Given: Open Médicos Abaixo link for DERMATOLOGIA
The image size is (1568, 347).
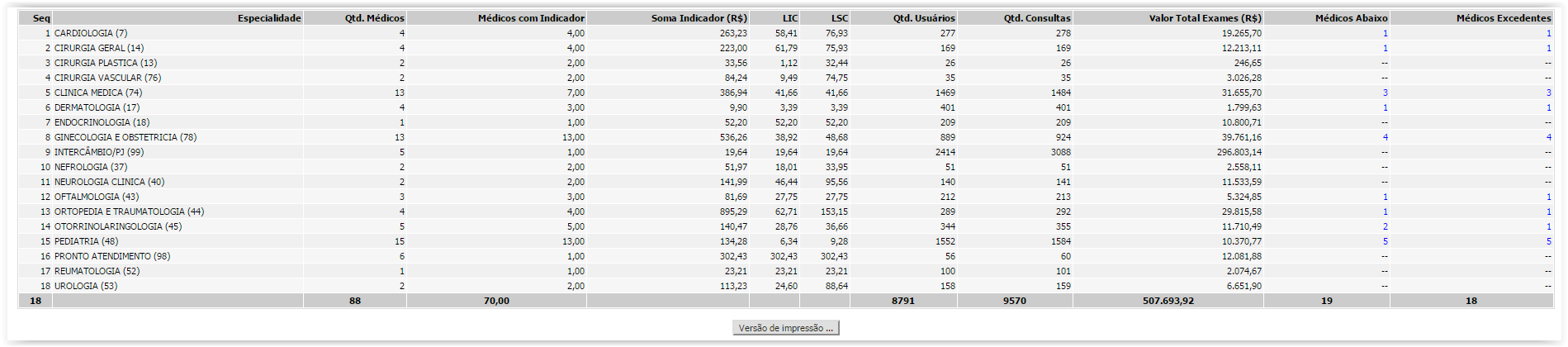Looking at the screenshot, I should (1385, 107).
